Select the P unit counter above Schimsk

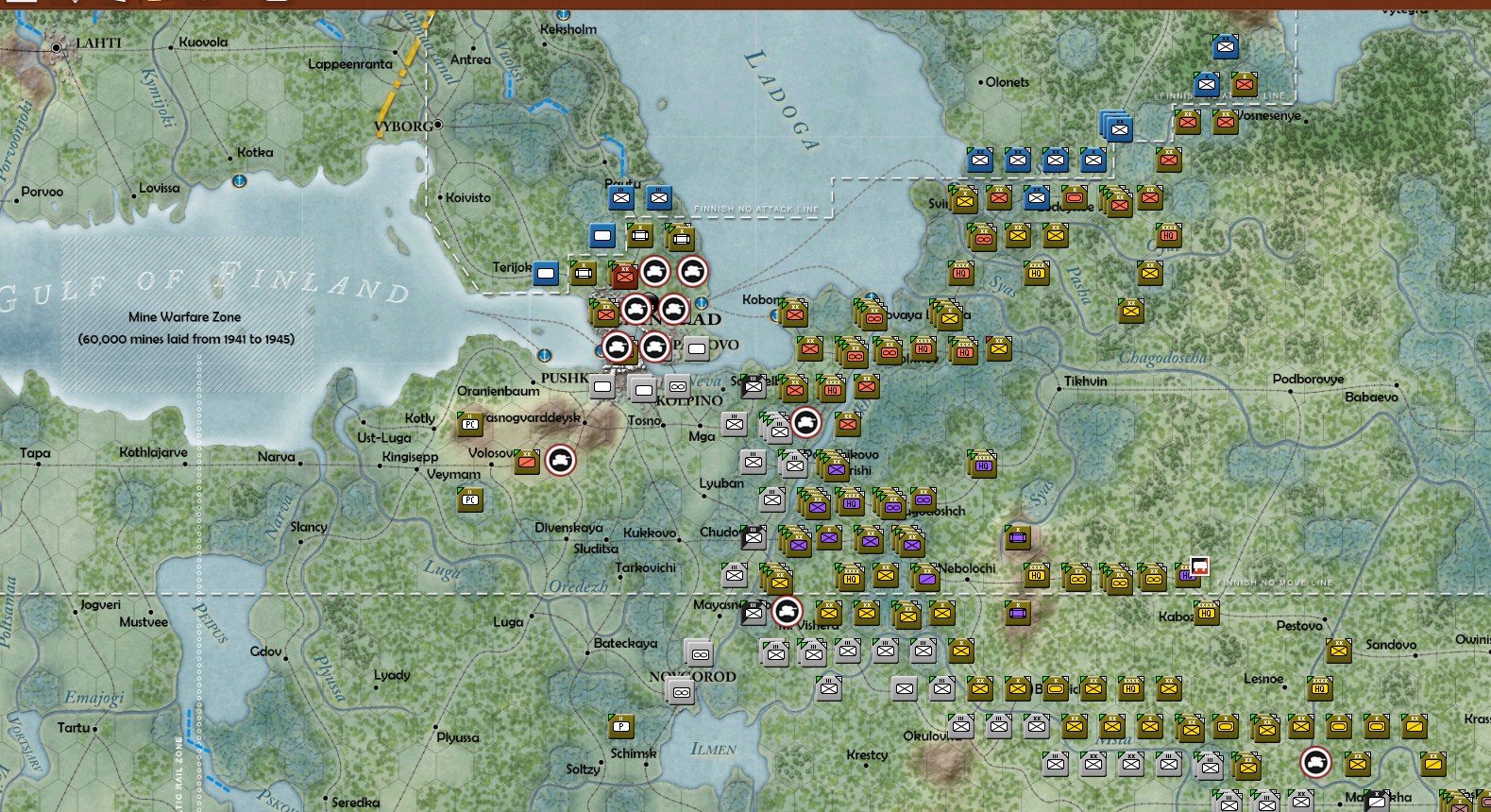(621, 726)
